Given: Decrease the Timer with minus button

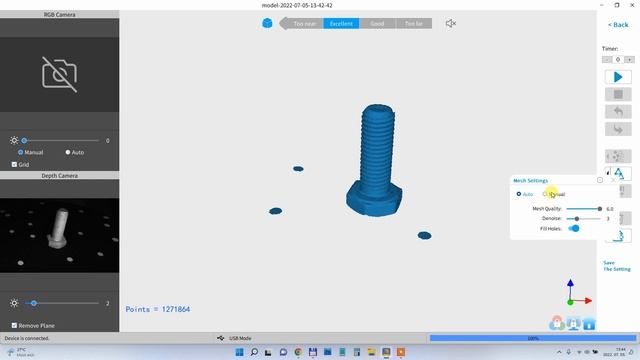Looking at the screenshot, I should pyautogui.click(x=607, y=60).
